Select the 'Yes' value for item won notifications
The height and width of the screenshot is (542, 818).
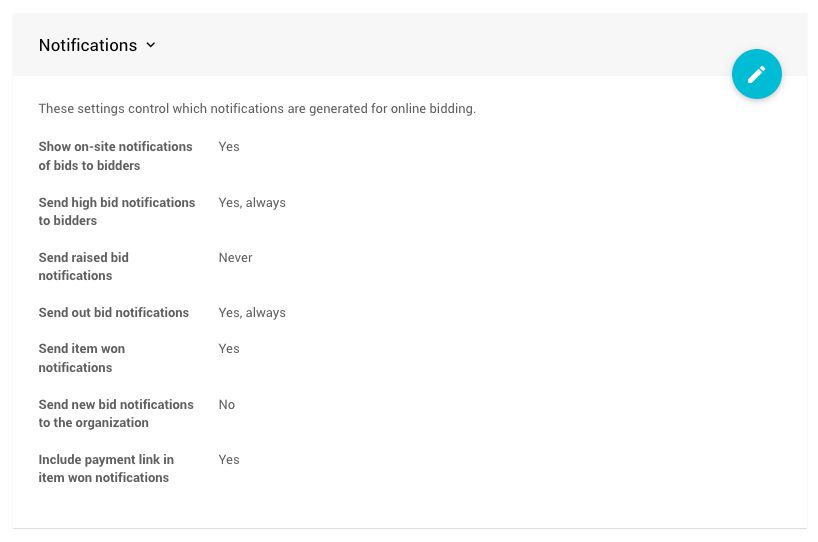[229, 349]
